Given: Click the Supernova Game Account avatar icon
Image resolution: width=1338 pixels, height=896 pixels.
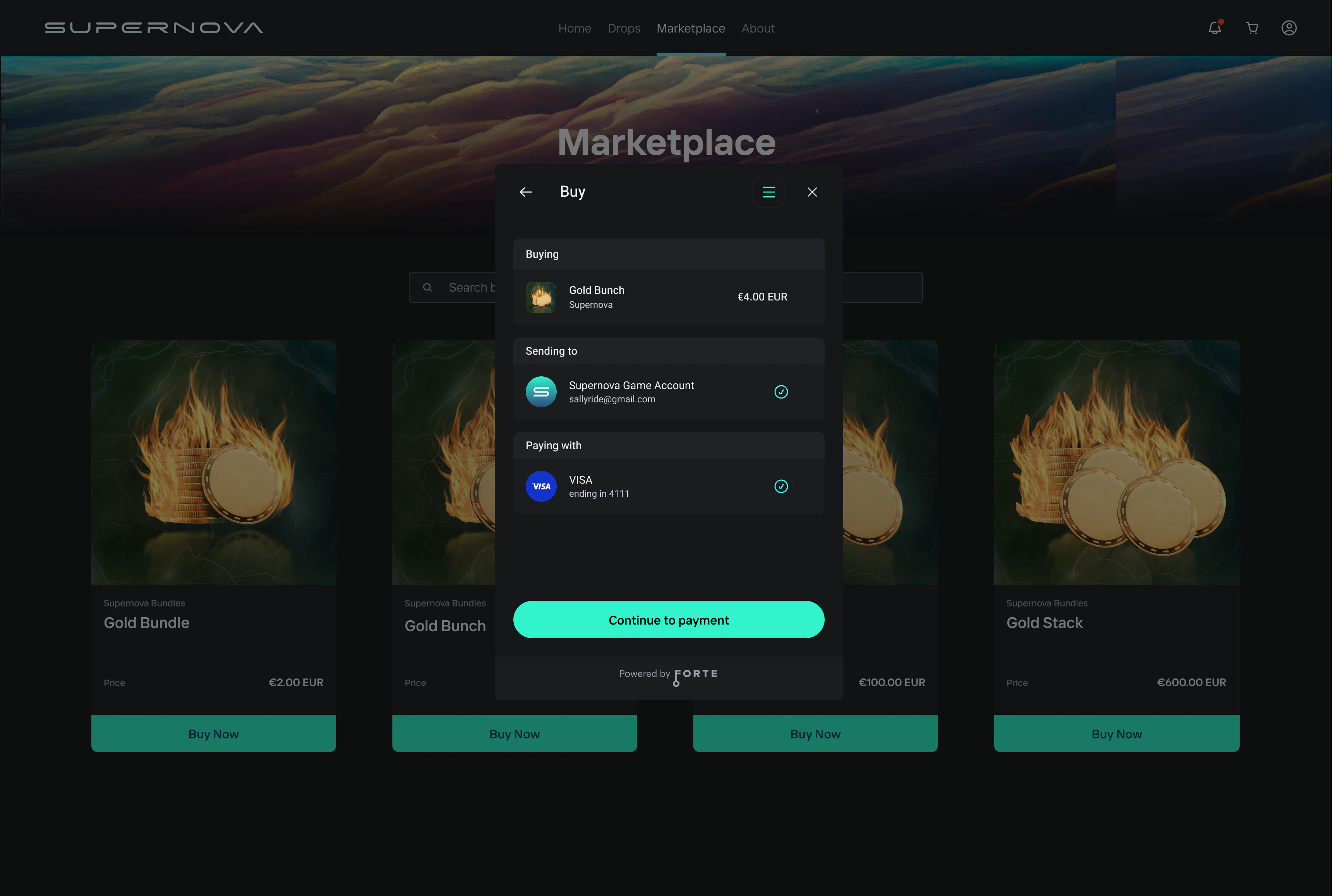Looking at the screenshot, I should point(541,392).
